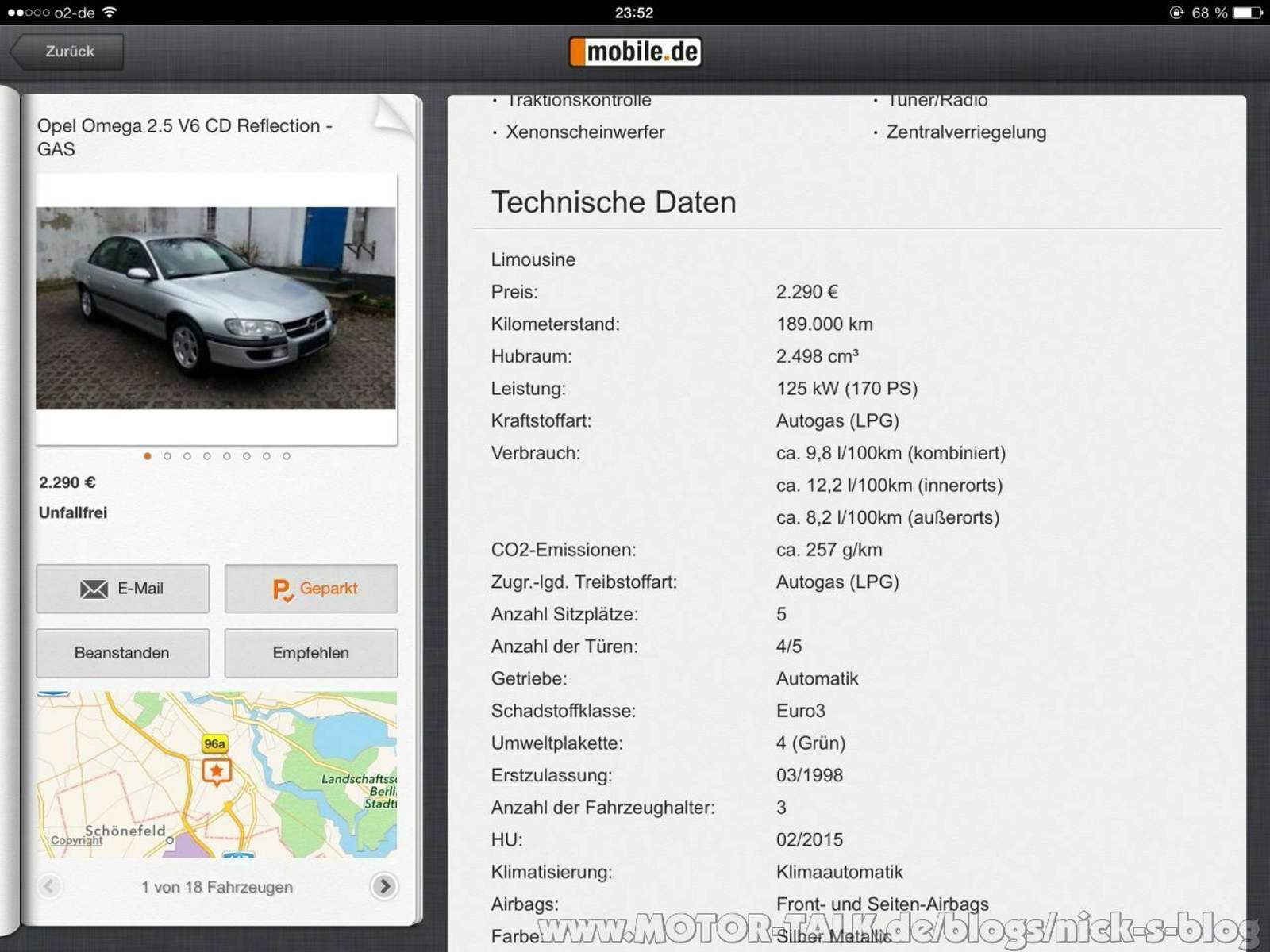Tap the innerorts consumption 12,2 l/100km
Viewport: 1270px width, 952px height.
click(889, 486)
